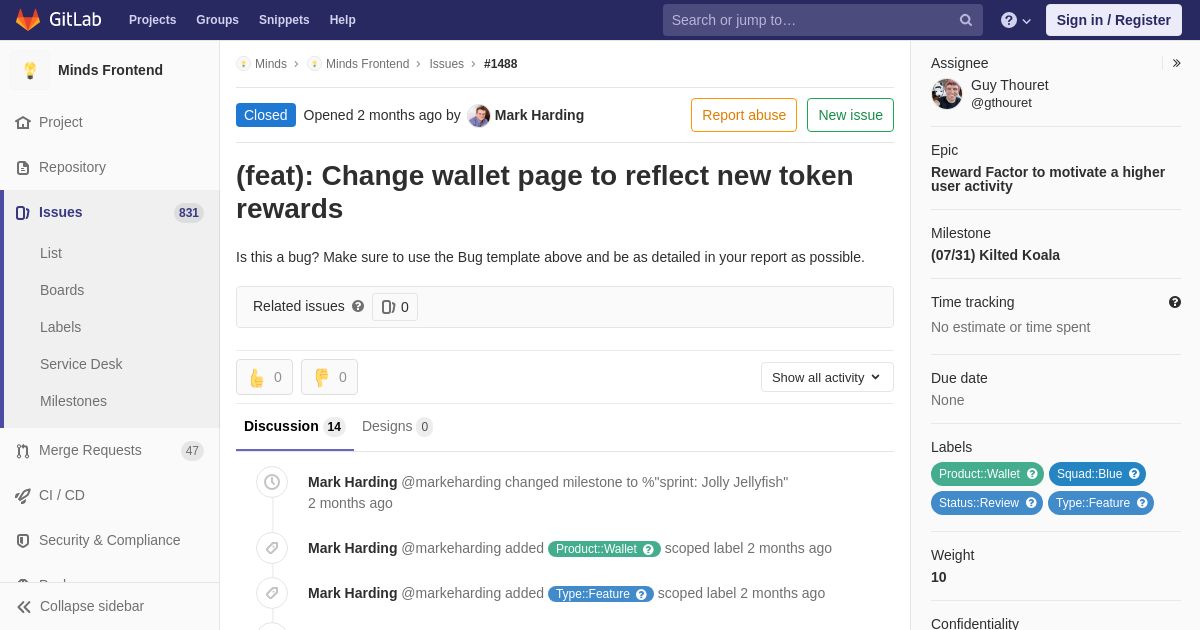Click the GitLab fox logo
Screen dimensions: 1200x630
click(x=28, y=20)
